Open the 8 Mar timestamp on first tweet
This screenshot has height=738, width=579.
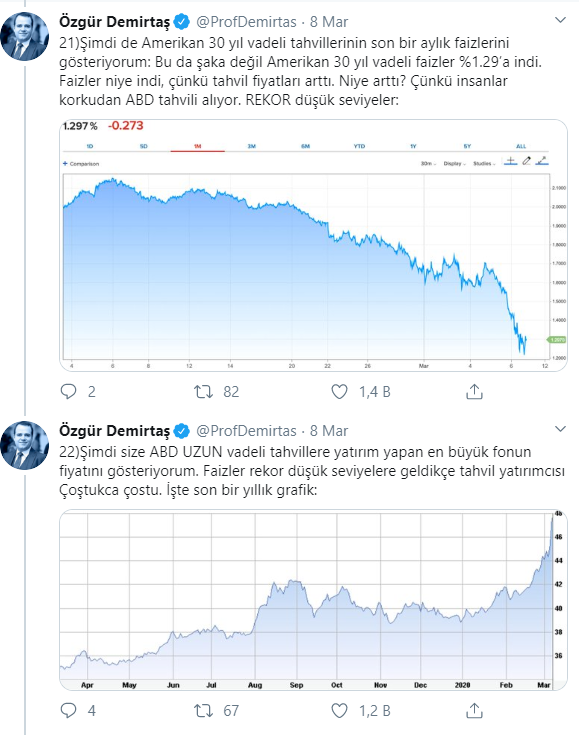point(329,22)
